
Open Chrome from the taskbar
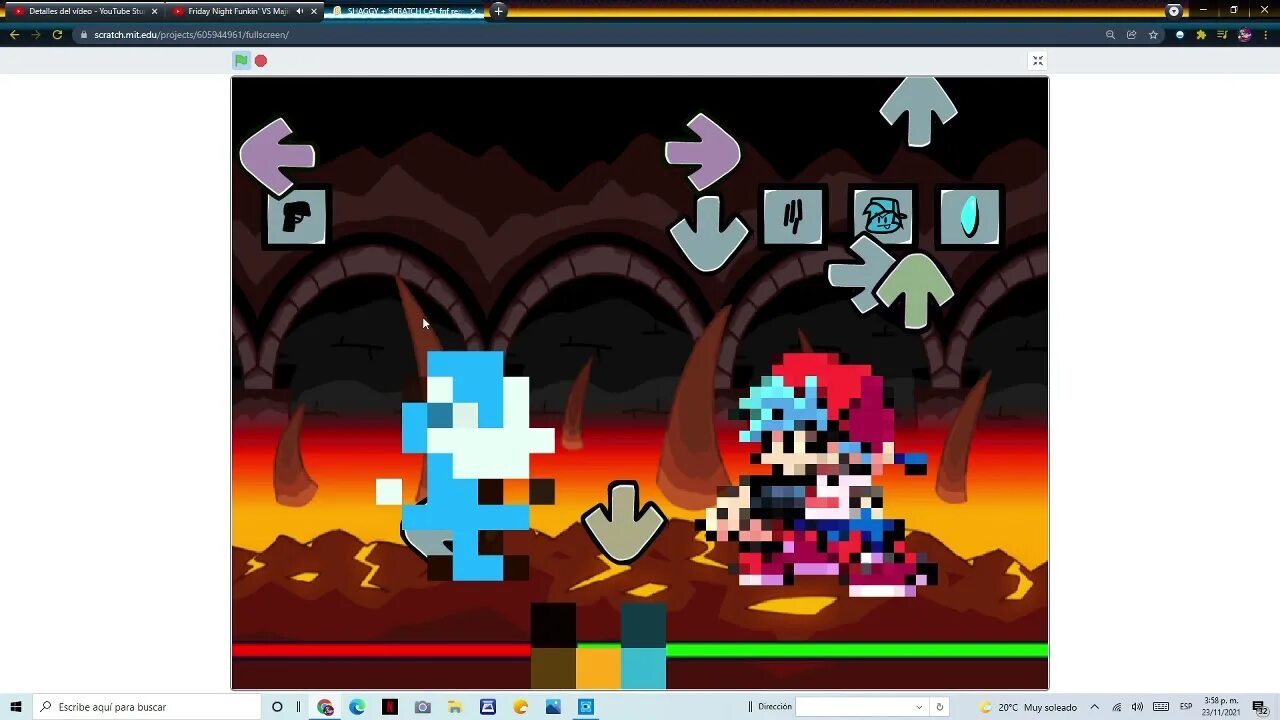click(x=325, y=707)
